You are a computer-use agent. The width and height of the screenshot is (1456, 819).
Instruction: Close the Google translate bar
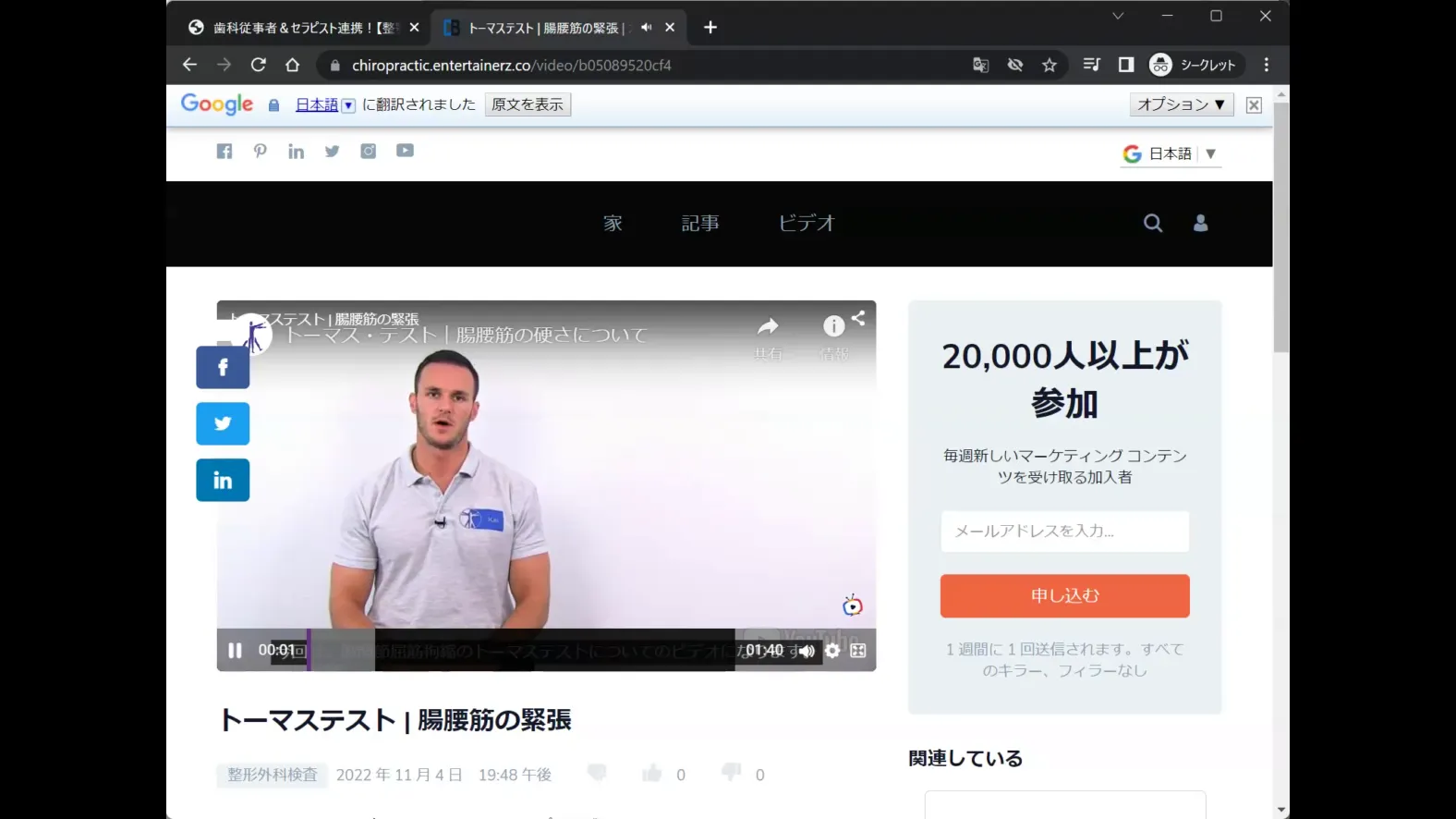tap(1254, 105)
